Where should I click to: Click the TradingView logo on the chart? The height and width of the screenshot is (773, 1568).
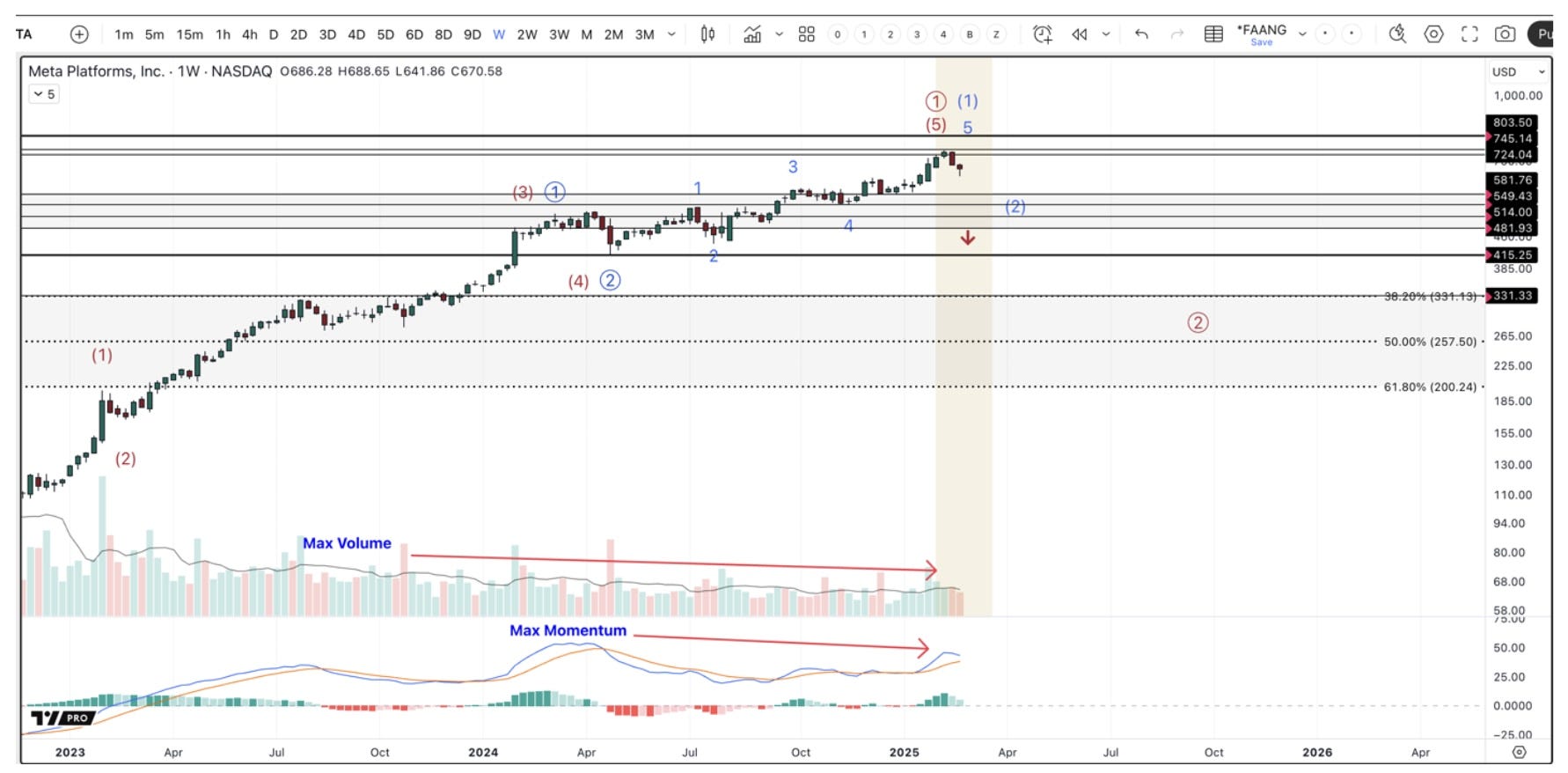[62, 718]
